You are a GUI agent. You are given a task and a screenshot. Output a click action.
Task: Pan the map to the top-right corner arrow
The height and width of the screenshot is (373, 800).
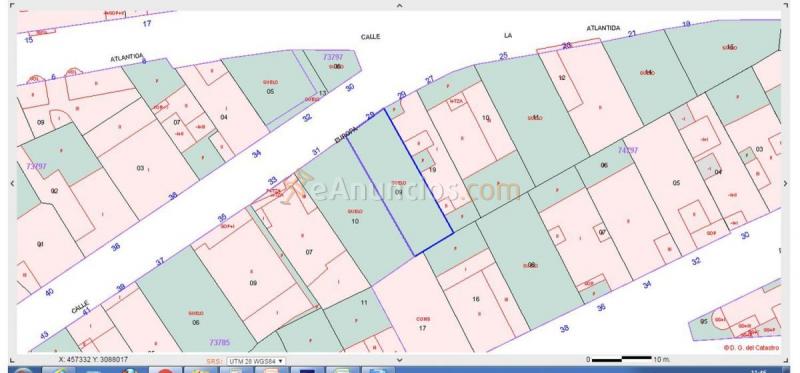coord(786,6)
